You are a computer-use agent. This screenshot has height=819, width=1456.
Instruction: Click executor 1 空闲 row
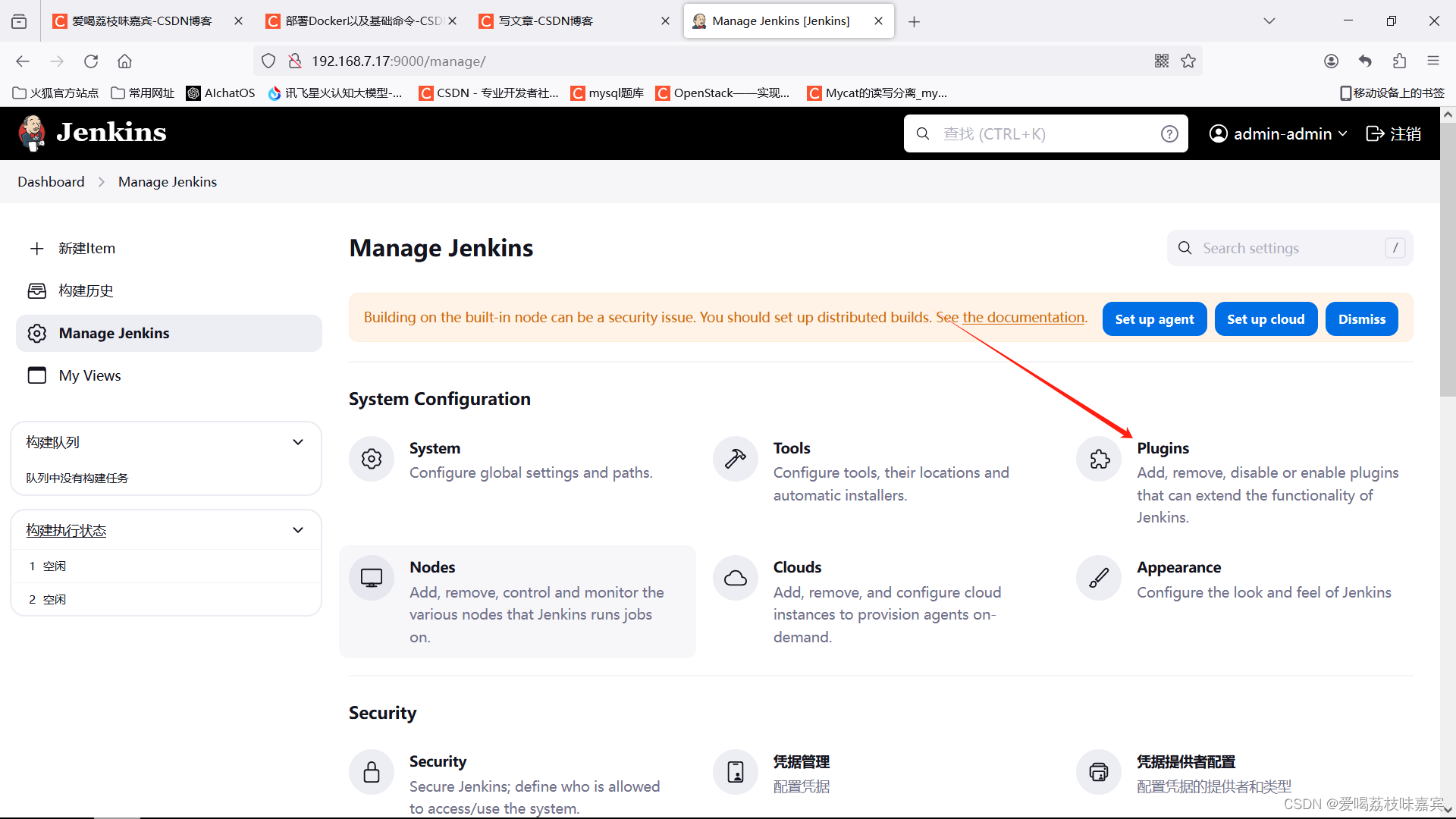[x=166, y=566]
